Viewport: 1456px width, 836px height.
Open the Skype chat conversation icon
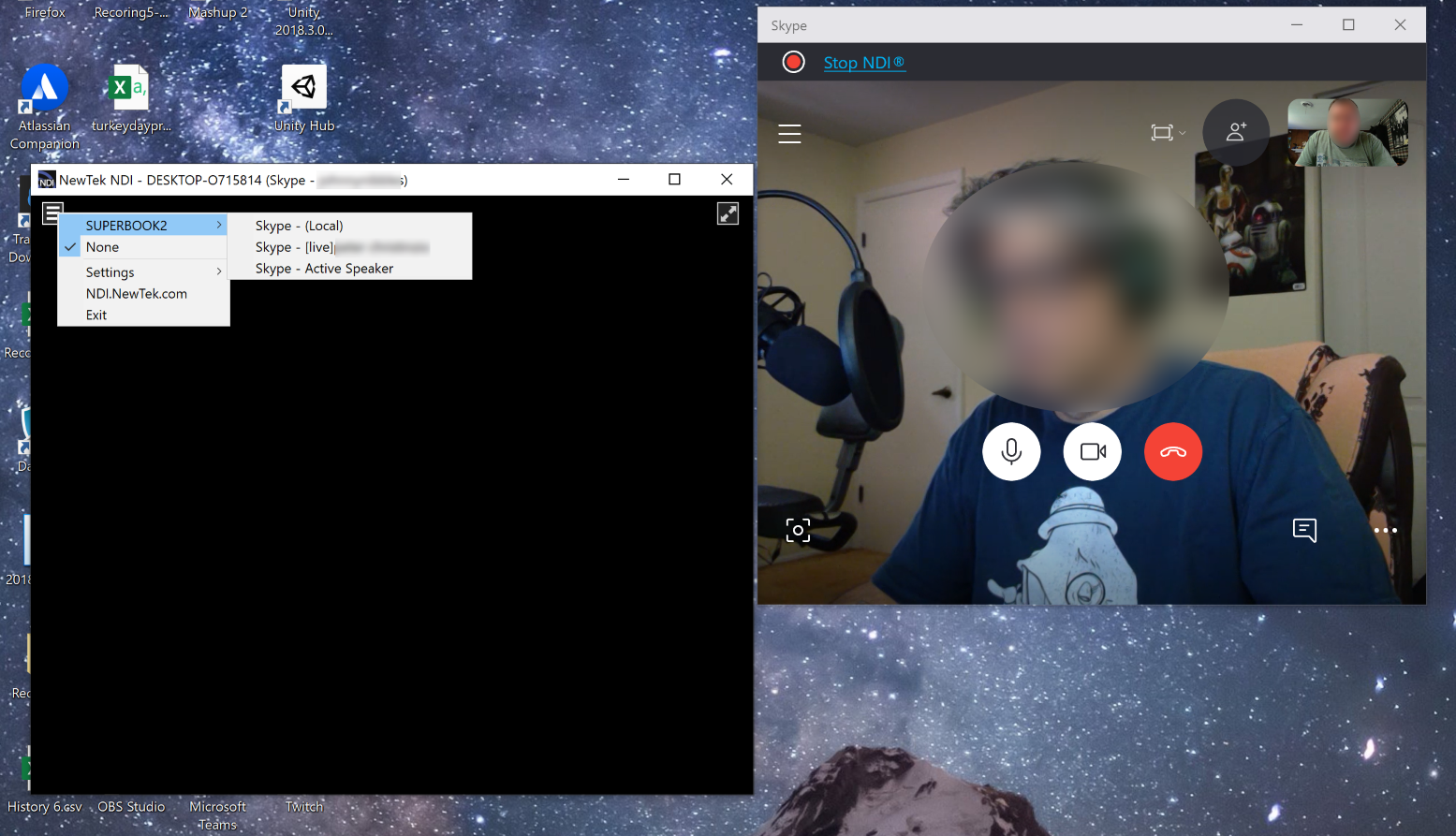coord(1304,531)
